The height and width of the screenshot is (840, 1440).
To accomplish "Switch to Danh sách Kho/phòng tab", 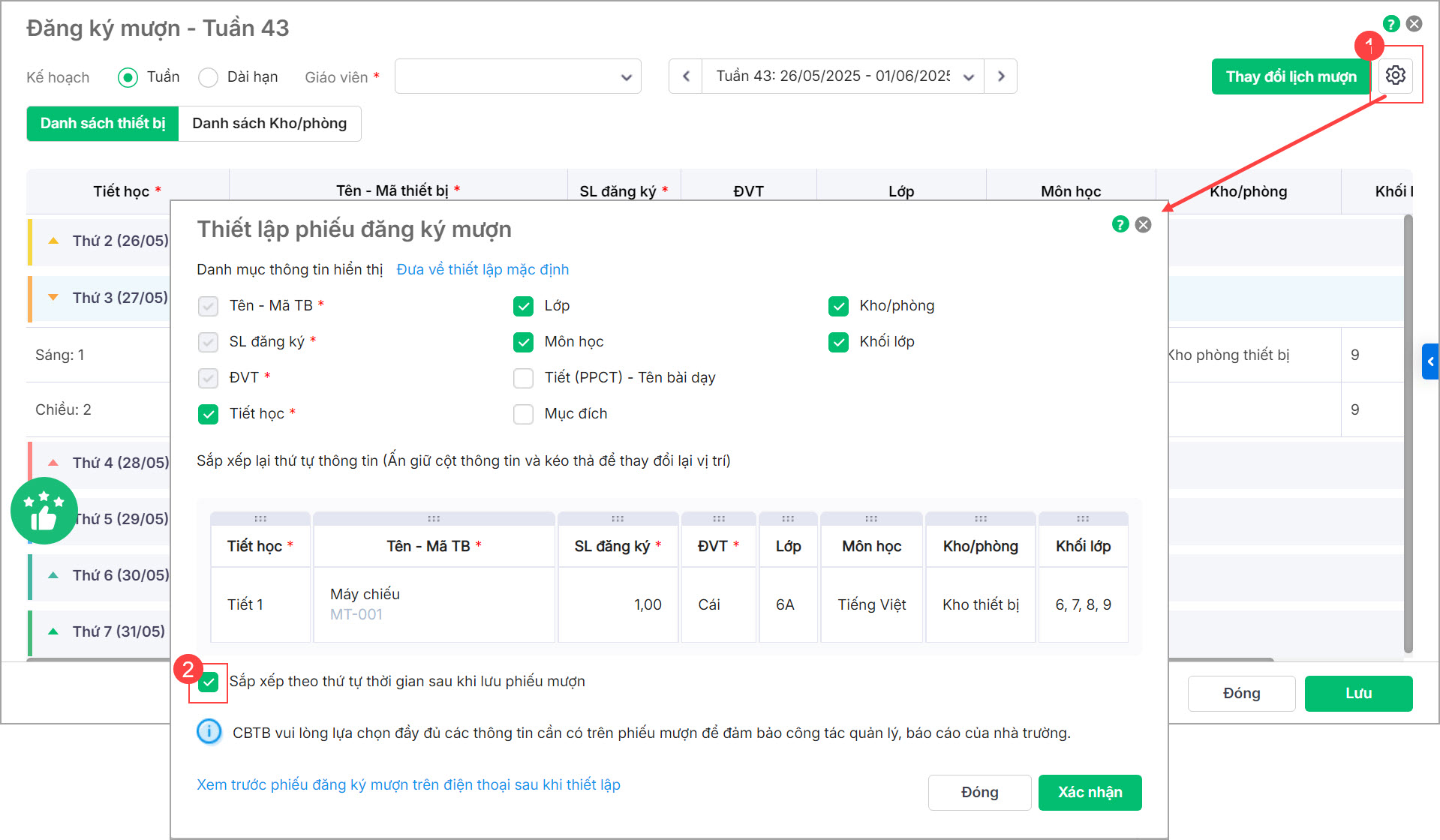I will tap(269, 124).
